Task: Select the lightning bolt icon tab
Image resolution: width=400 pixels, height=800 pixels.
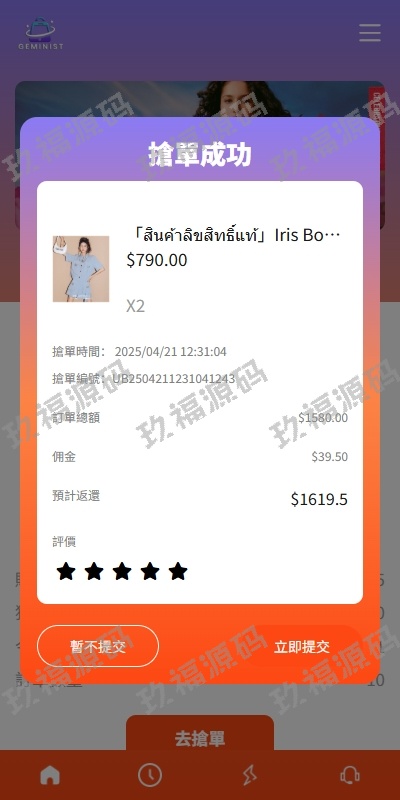Action: tap(250, 776)
